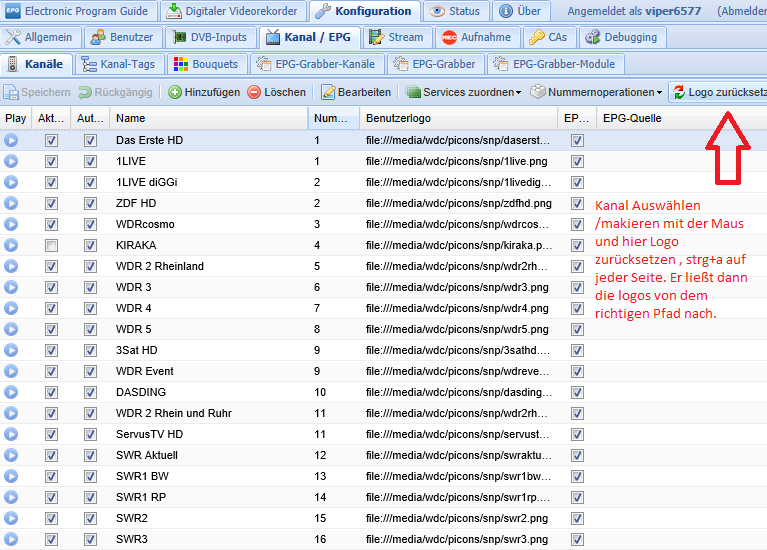Open the CAs tab
This screenshot has height=550, width=767.
coord(549,37)
